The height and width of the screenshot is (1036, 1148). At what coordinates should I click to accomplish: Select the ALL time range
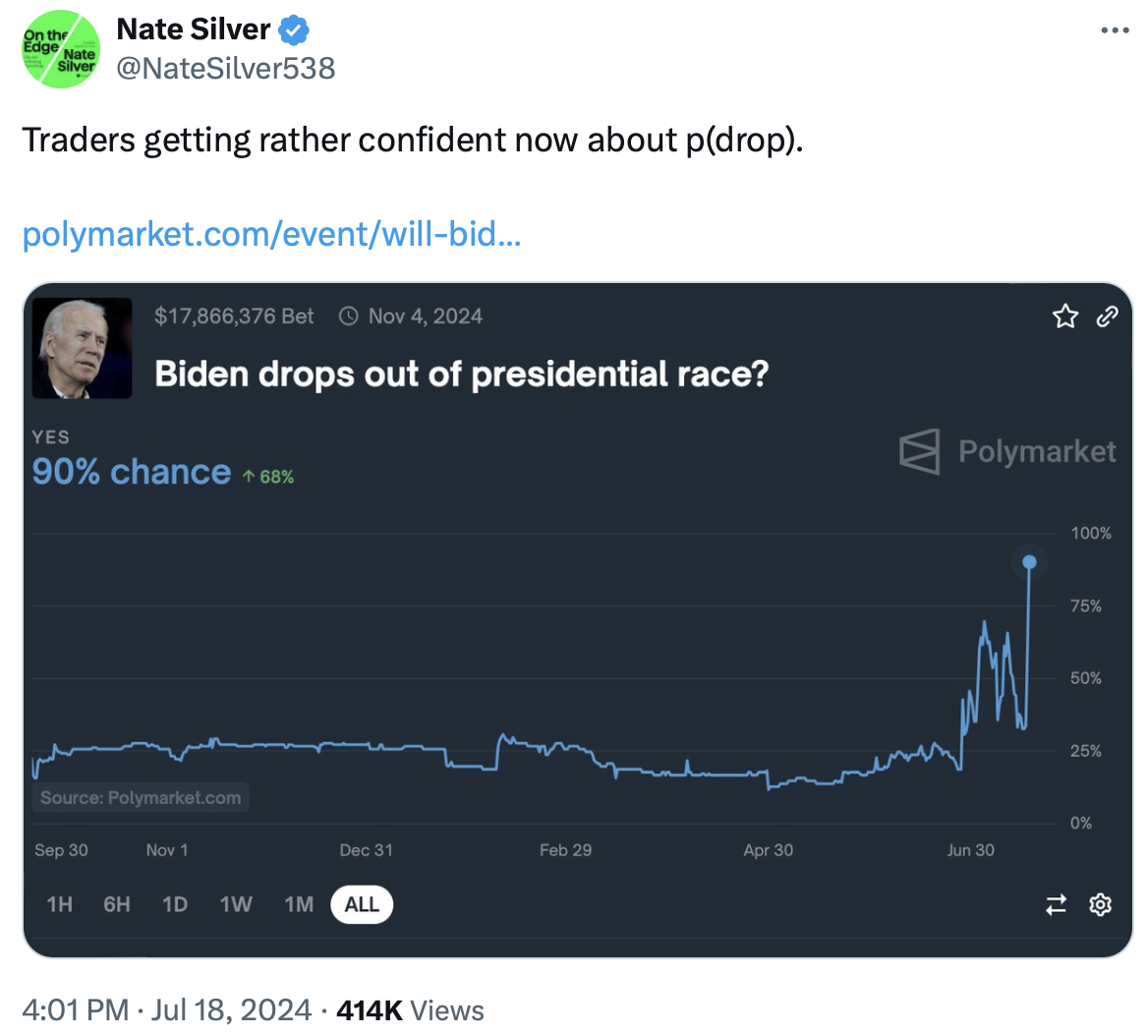(362, 904)
